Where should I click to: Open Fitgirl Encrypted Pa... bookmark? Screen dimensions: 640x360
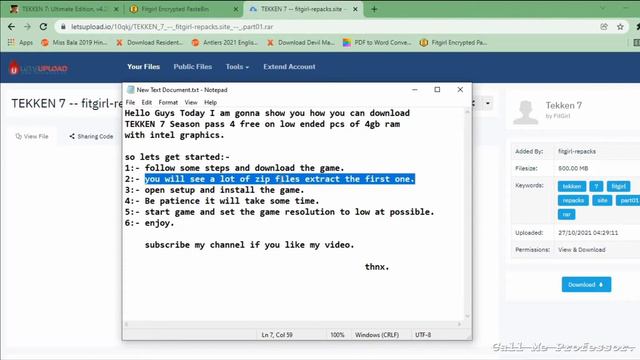(454, 42)
